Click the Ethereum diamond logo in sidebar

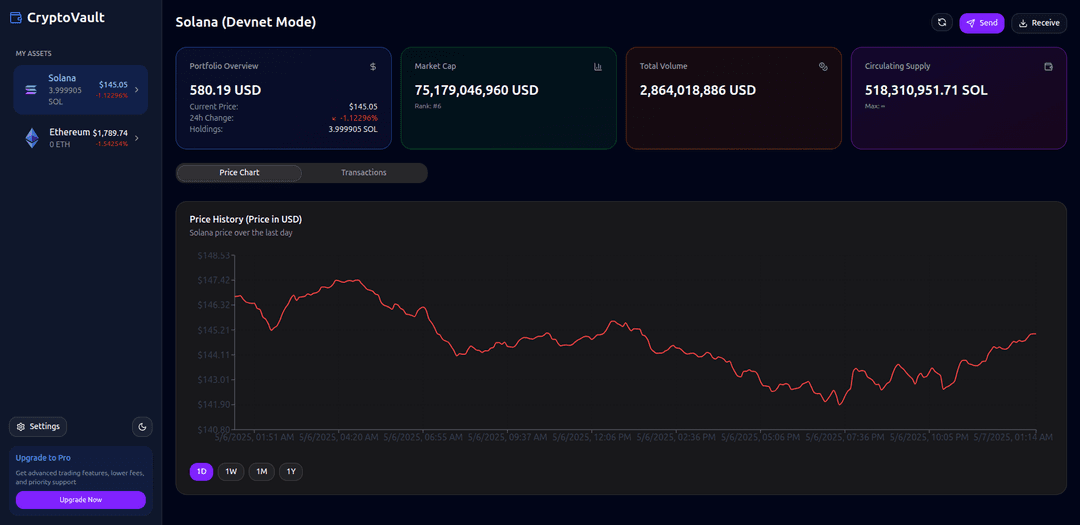click(x=32, y=138)
